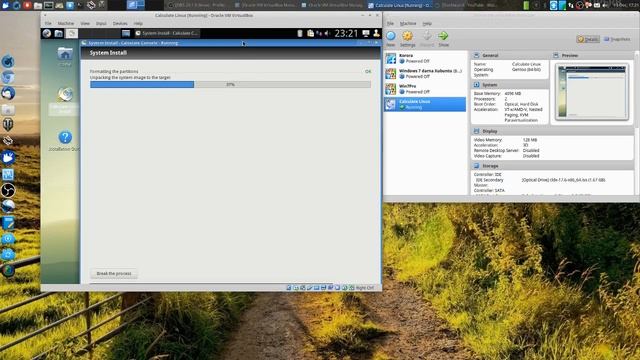Select the Korora virtual machine
This screenshot has width=640, height=360.
pyautogui.click(x=425, y=58)
